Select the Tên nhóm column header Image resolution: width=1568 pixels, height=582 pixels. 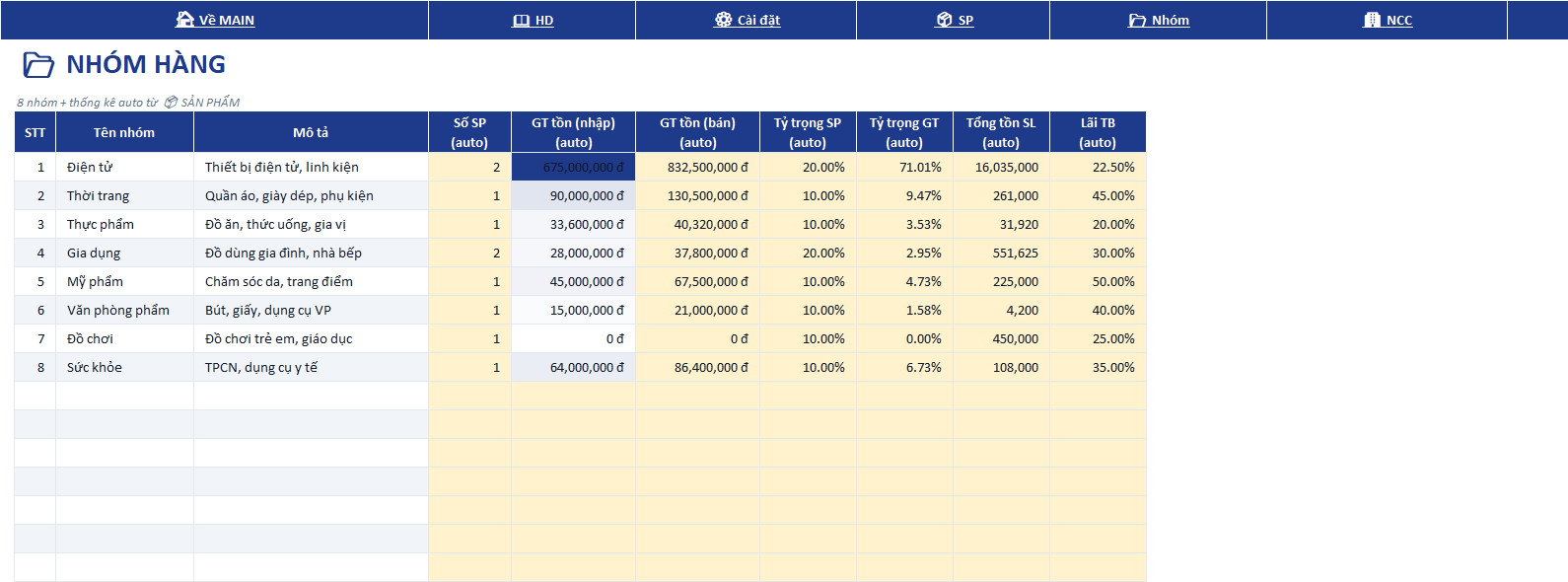coord(124,132)
